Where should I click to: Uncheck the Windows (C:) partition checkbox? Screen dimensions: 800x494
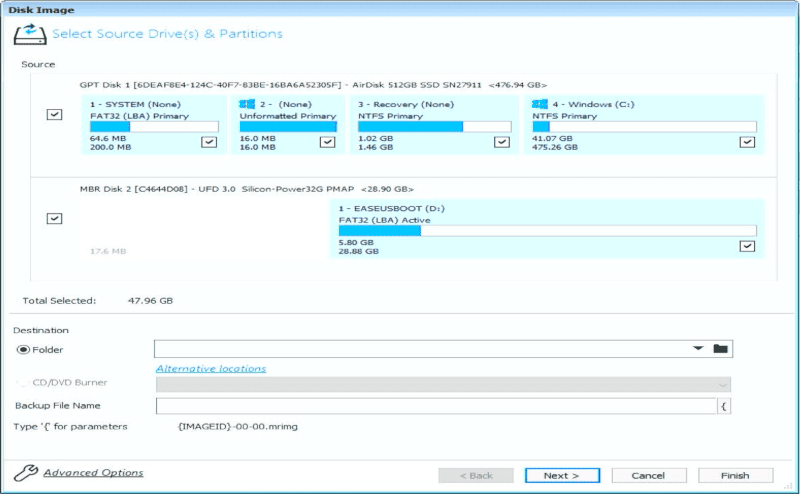coord(746,142)
